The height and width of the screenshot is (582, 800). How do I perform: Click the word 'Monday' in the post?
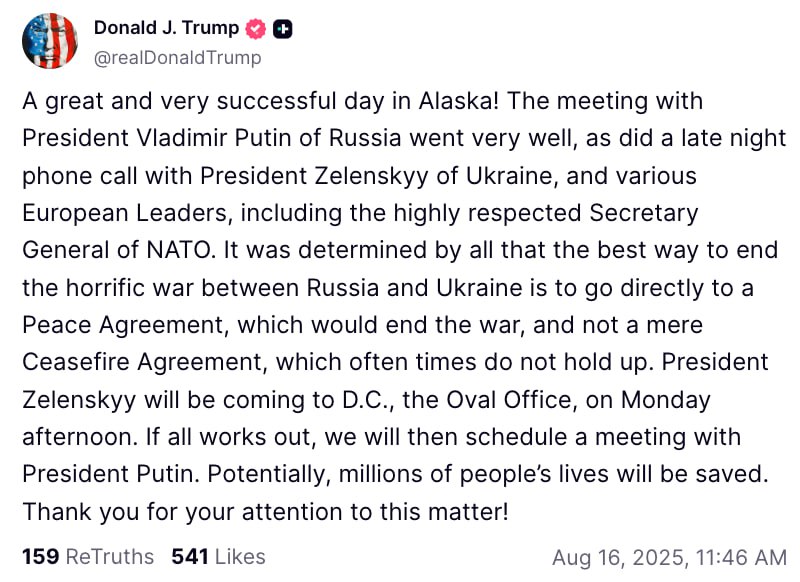point(666,400)
